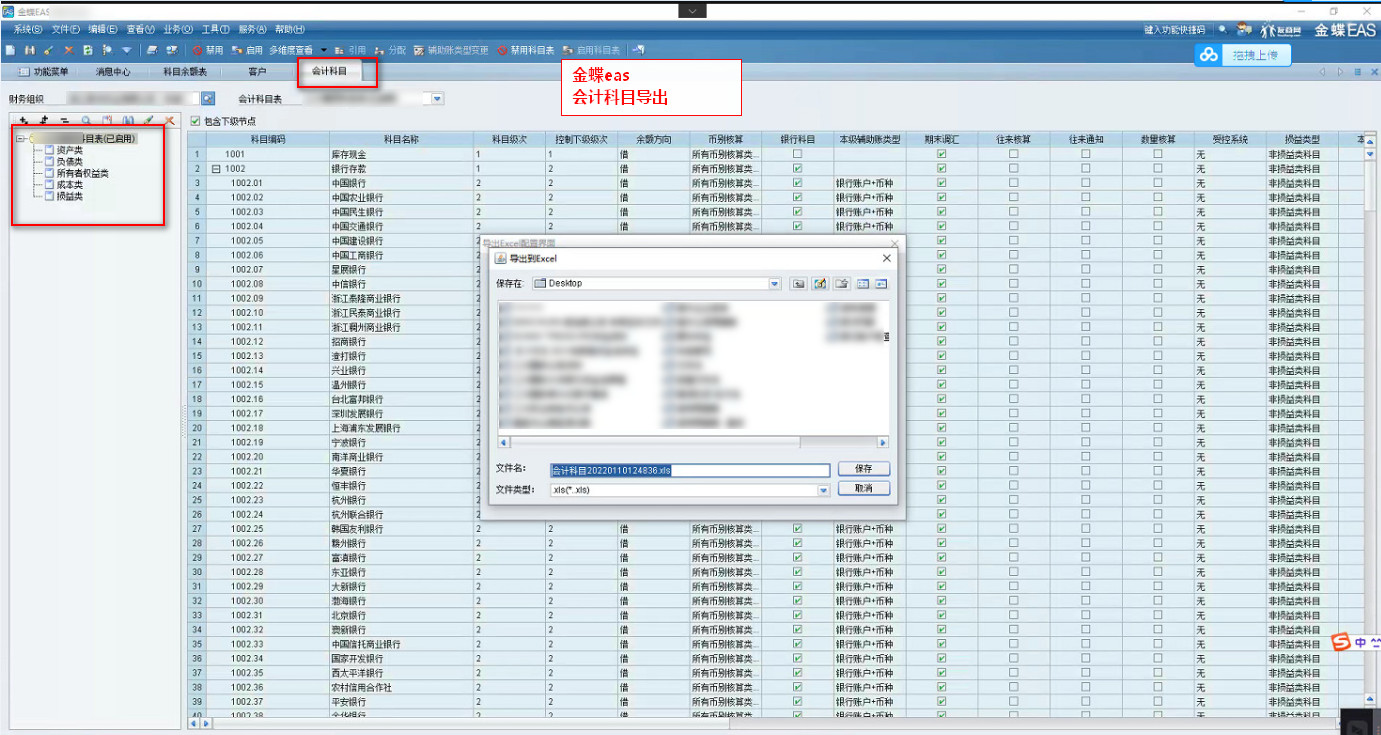Screen dimensions: 1381x735
Task: Toggle 银行科目 checkbox for row 1001 库存现金
Action: [x=797, y=155]
